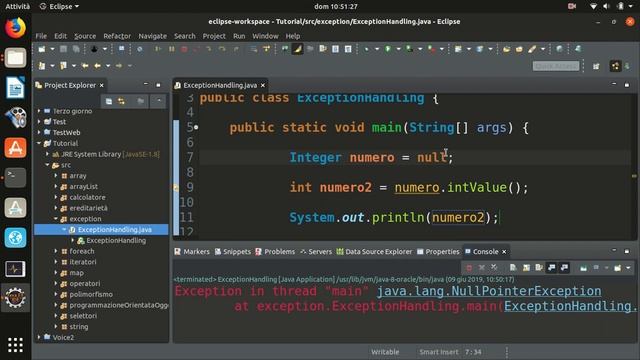Open the New wizard dropdown arrow
The image size is (640, 360).
[52, 49]
